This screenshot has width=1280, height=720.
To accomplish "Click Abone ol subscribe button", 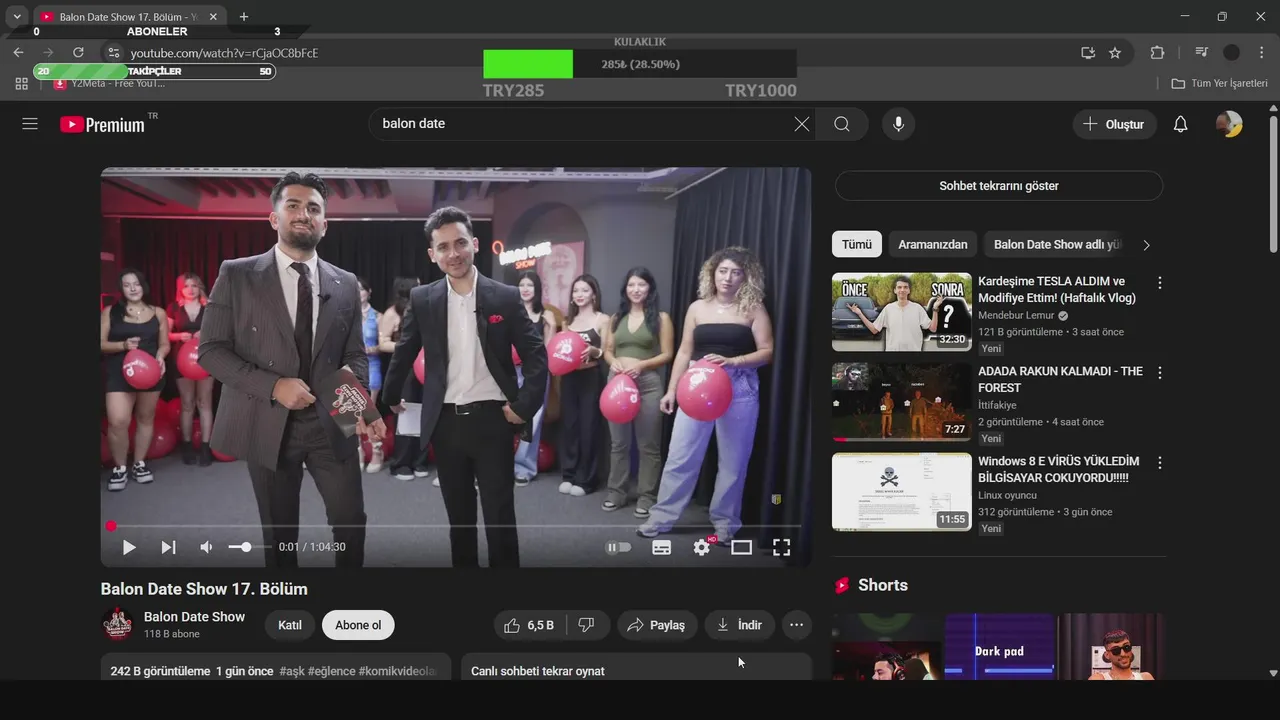I will pyautogui.click(x=358, y=625).
